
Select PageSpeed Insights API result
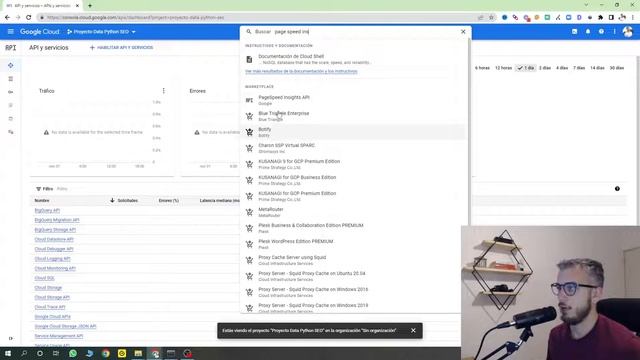pyautogui.click(x=354, y=100)
